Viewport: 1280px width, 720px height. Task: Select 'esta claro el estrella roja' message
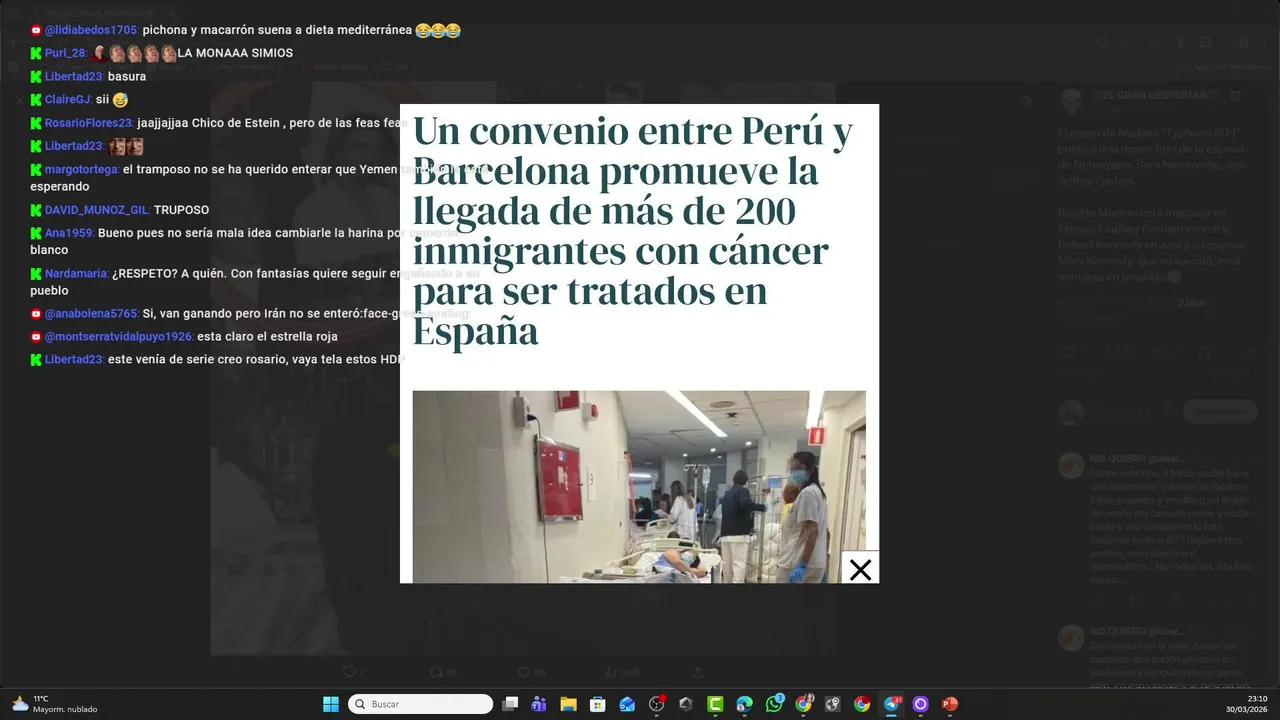click(267, 337)
